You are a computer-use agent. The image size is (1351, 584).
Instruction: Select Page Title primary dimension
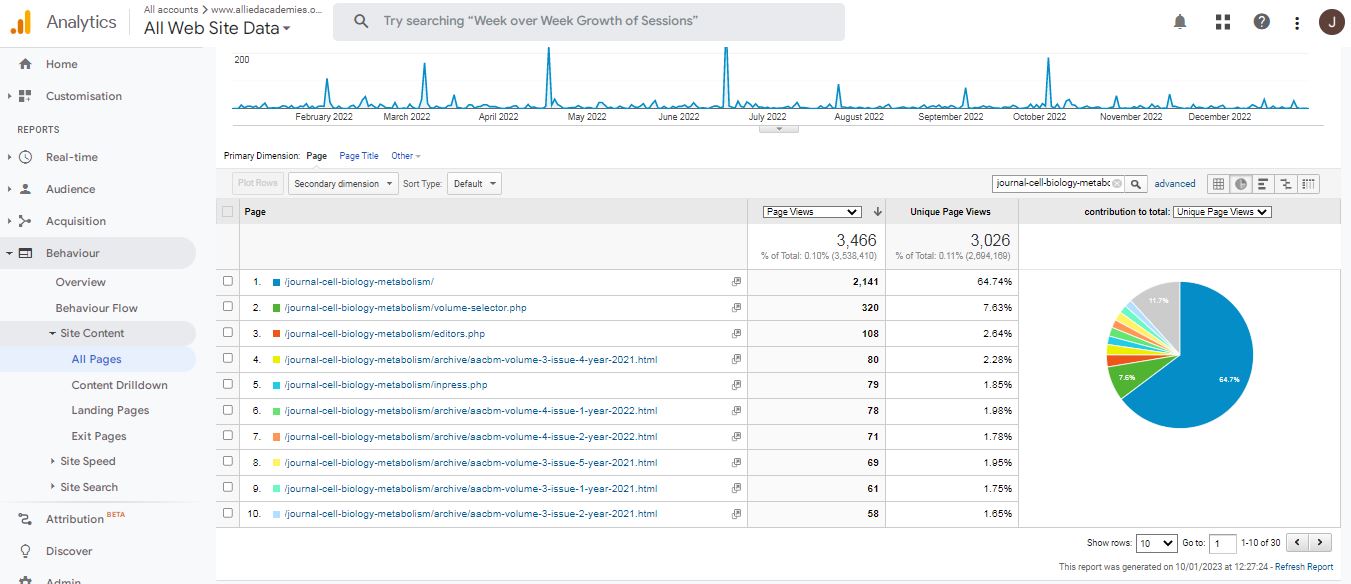pyautogui.click(x=358, y=156)
